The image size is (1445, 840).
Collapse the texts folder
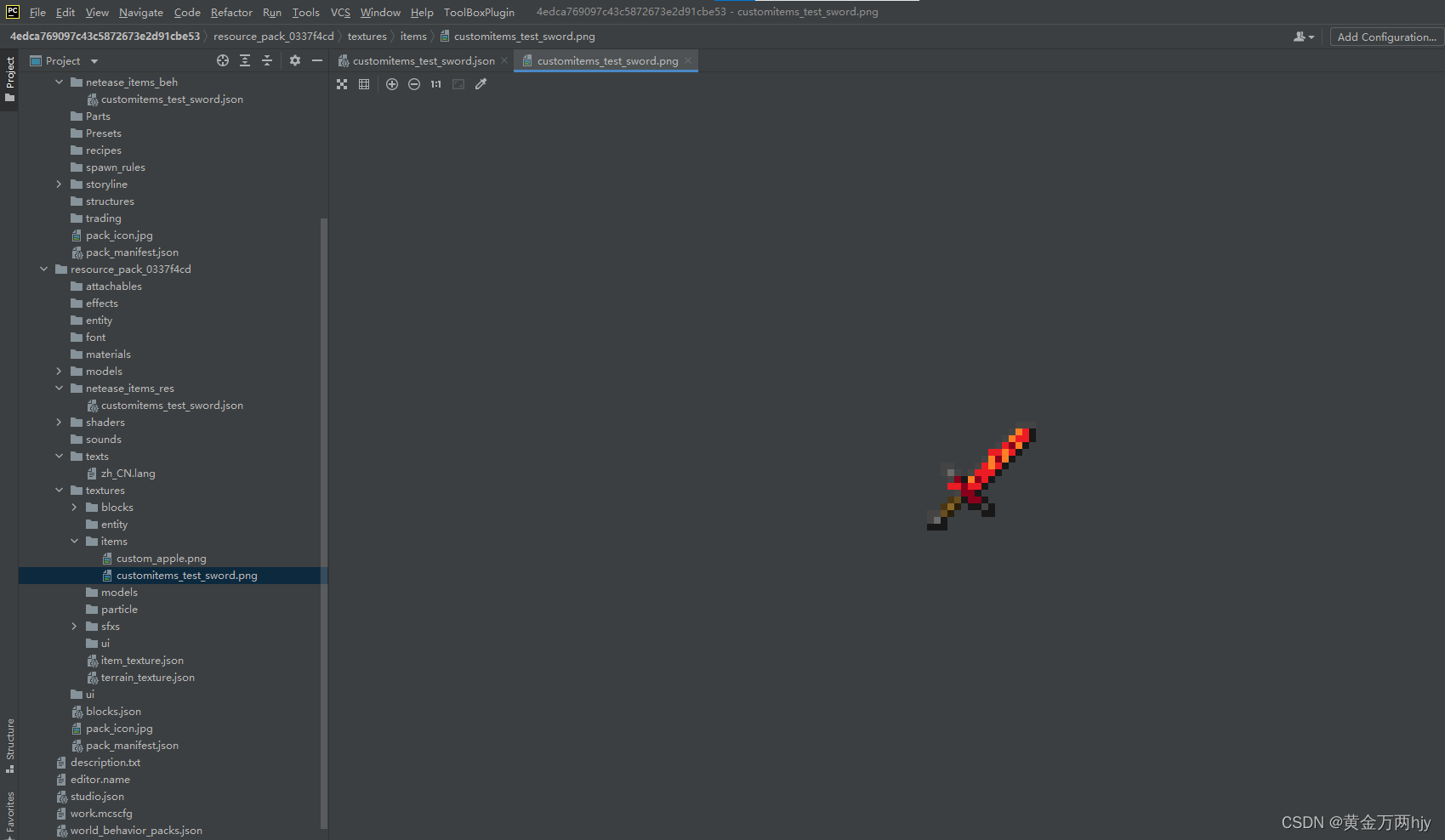click(59, 456)
